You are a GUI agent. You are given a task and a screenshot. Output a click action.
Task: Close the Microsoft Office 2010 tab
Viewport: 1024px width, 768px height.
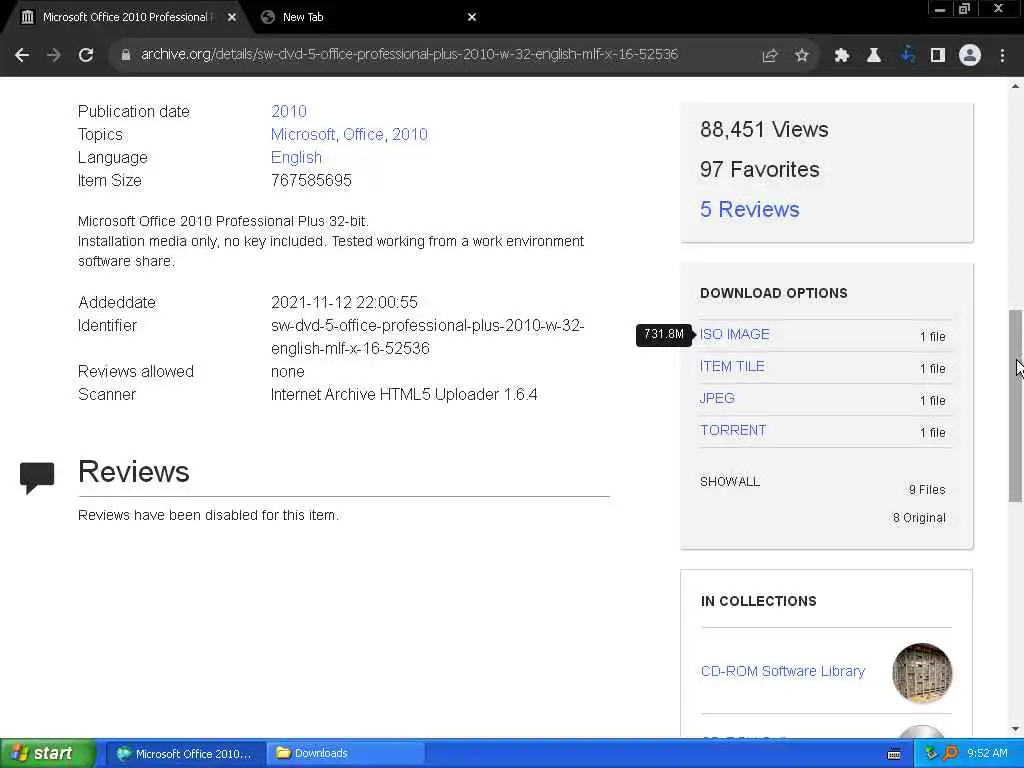tap(232, 18)
